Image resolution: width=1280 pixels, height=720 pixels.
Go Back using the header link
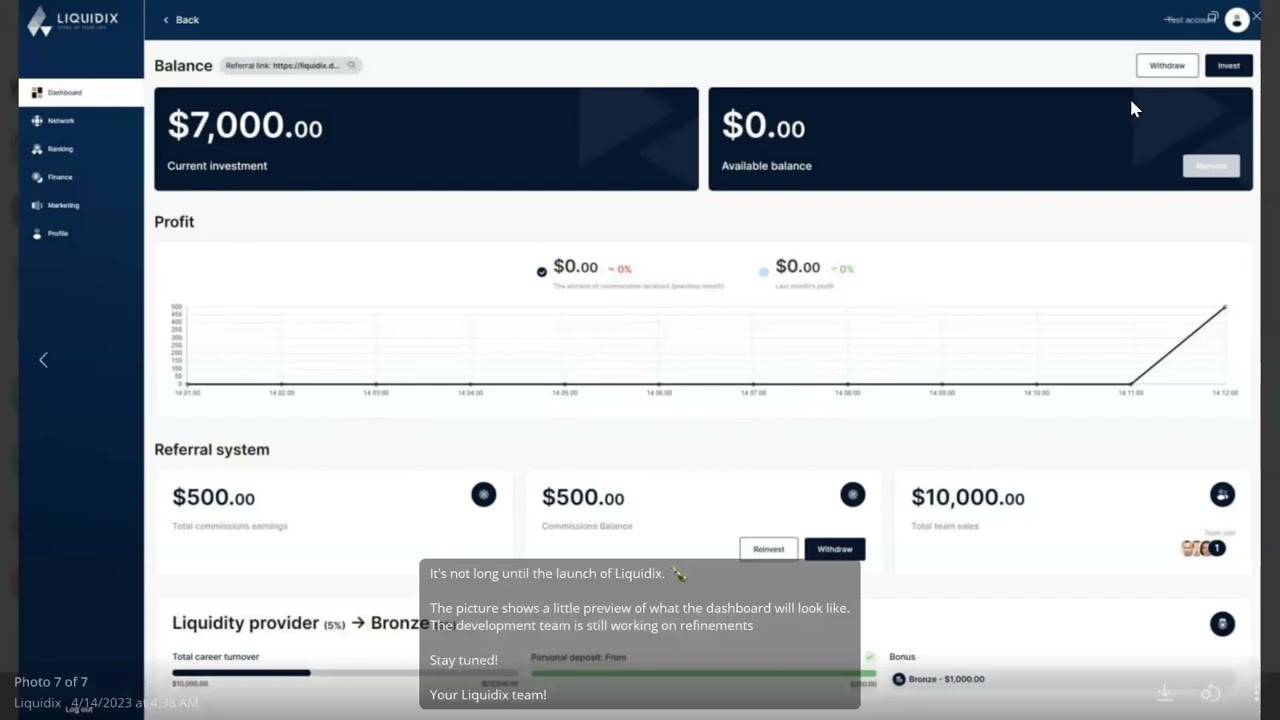(181, 20)
